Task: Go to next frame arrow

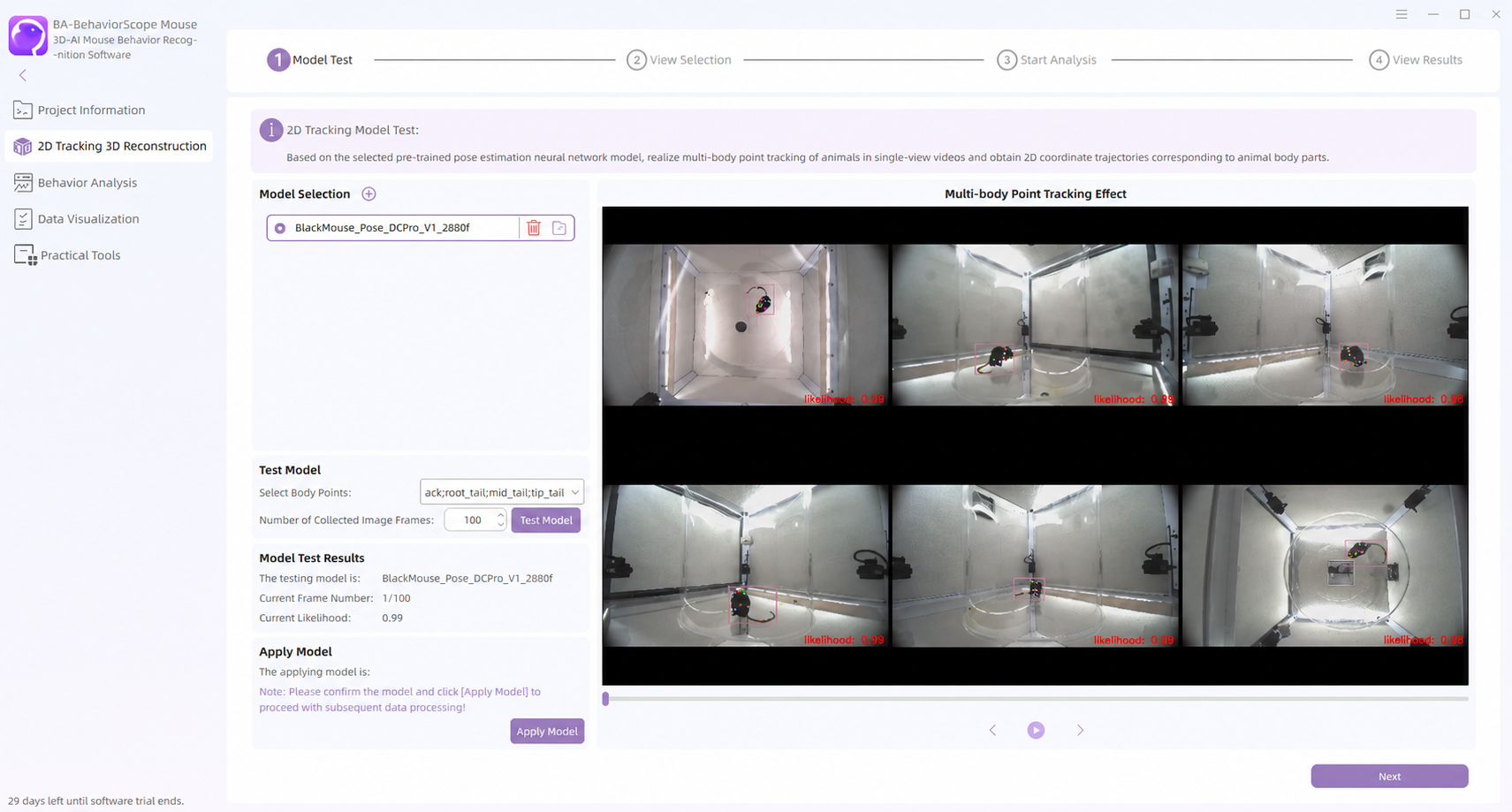Action: pyautogui.click(x=1080, y=730)
